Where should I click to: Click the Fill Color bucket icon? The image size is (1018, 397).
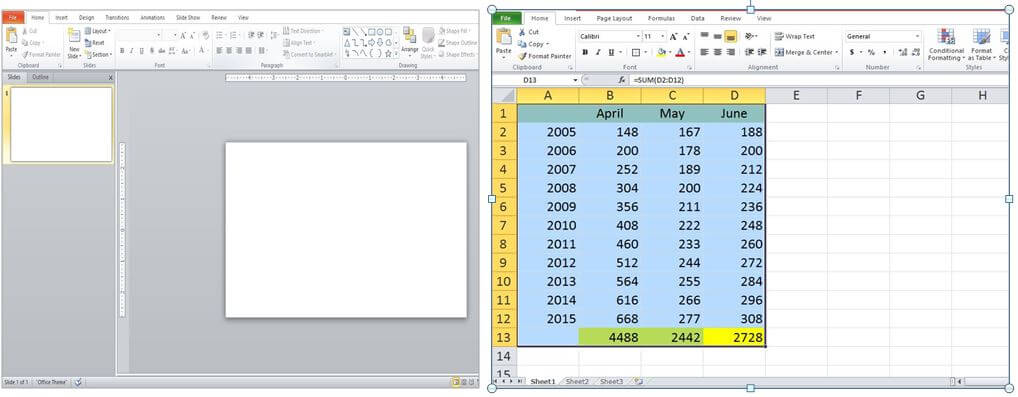(x=660, y=52)
